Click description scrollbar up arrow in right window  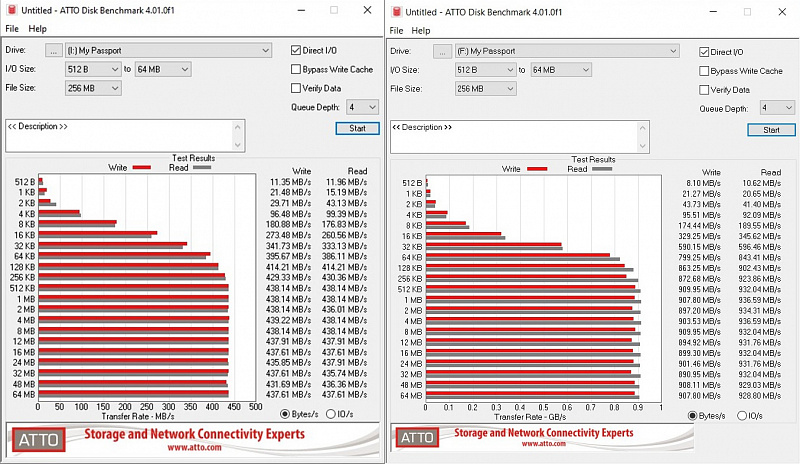coord(643,128)
